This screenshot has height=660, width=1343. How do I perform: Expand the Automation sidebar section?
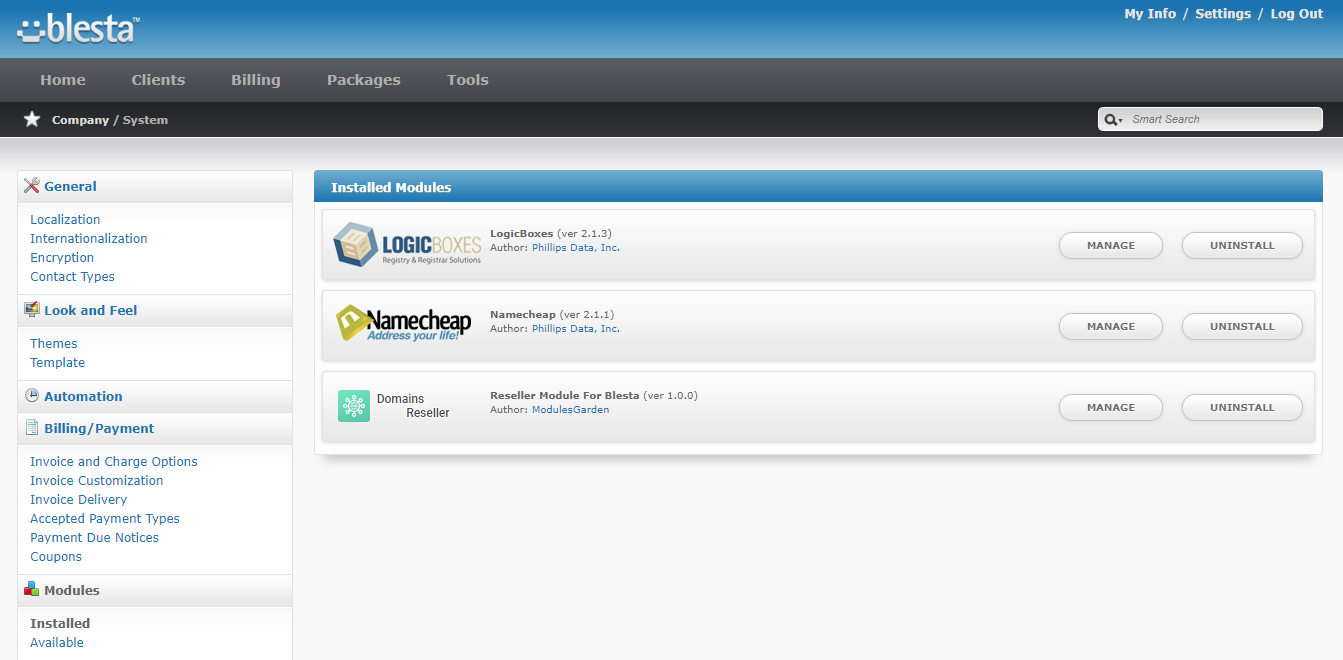(x=82, y=396)
